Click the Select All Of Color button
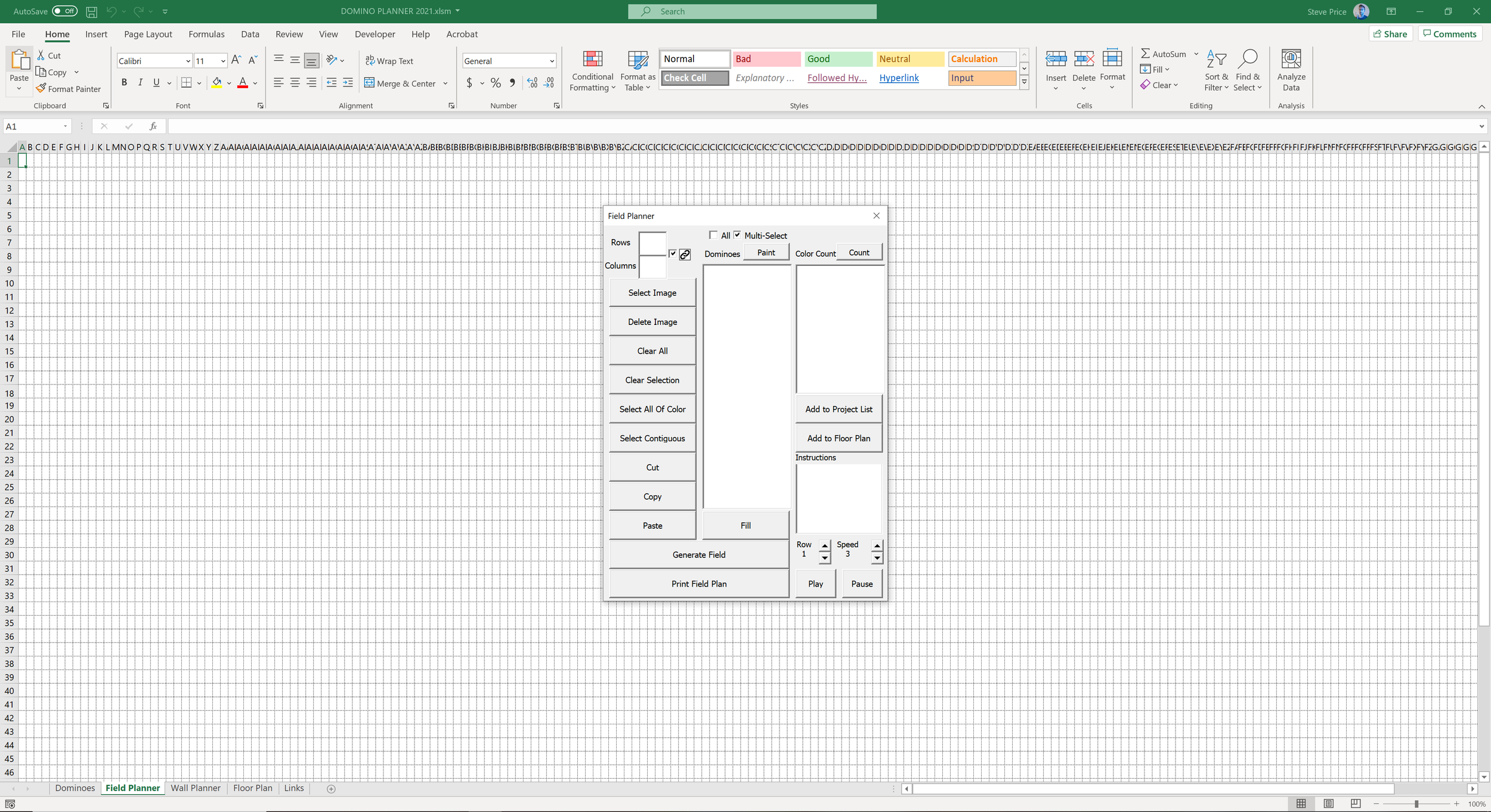 coord(652,409)
